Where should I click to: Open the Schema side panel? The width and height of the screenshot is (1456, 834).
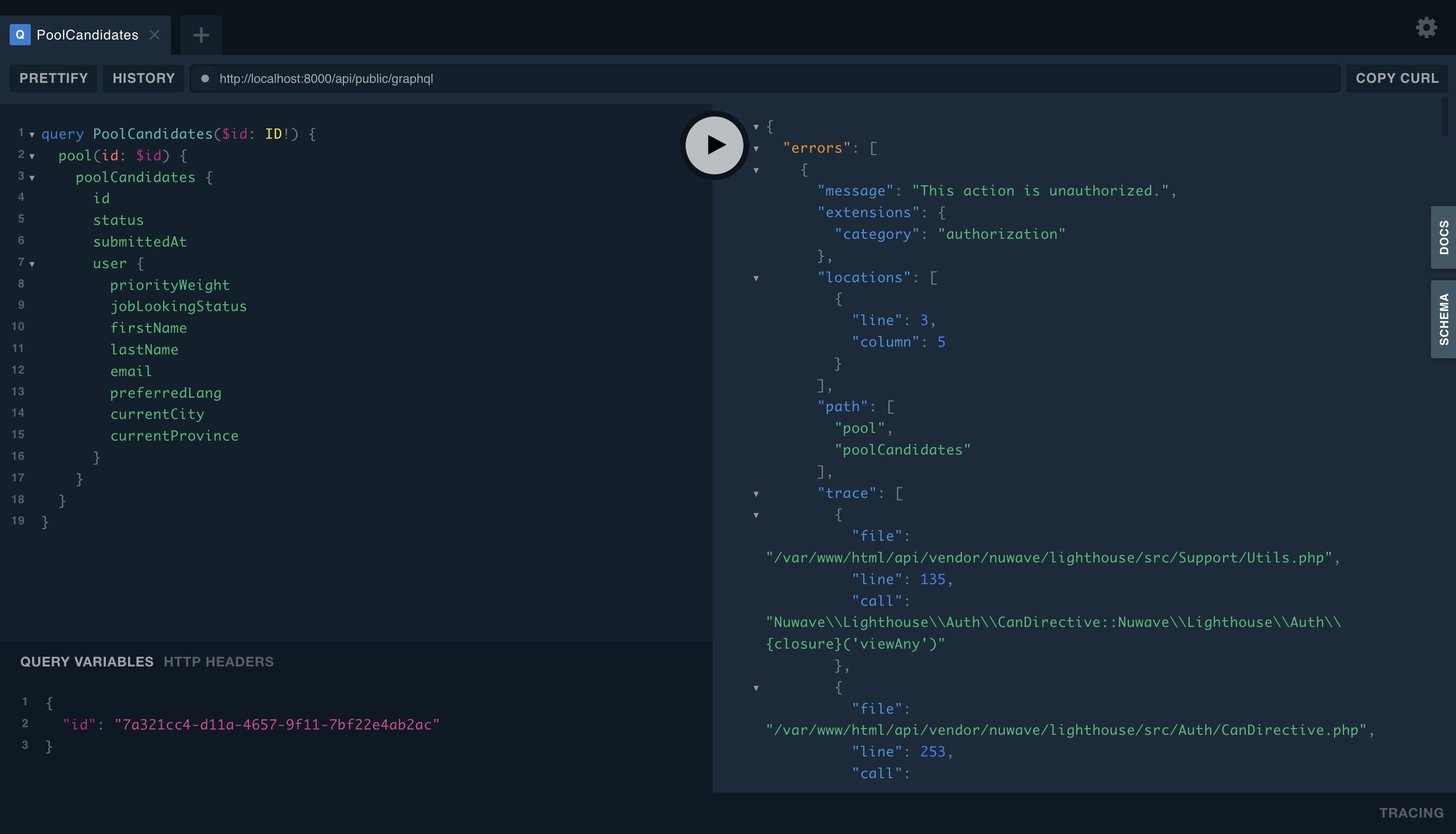(x=1443, y=319)
